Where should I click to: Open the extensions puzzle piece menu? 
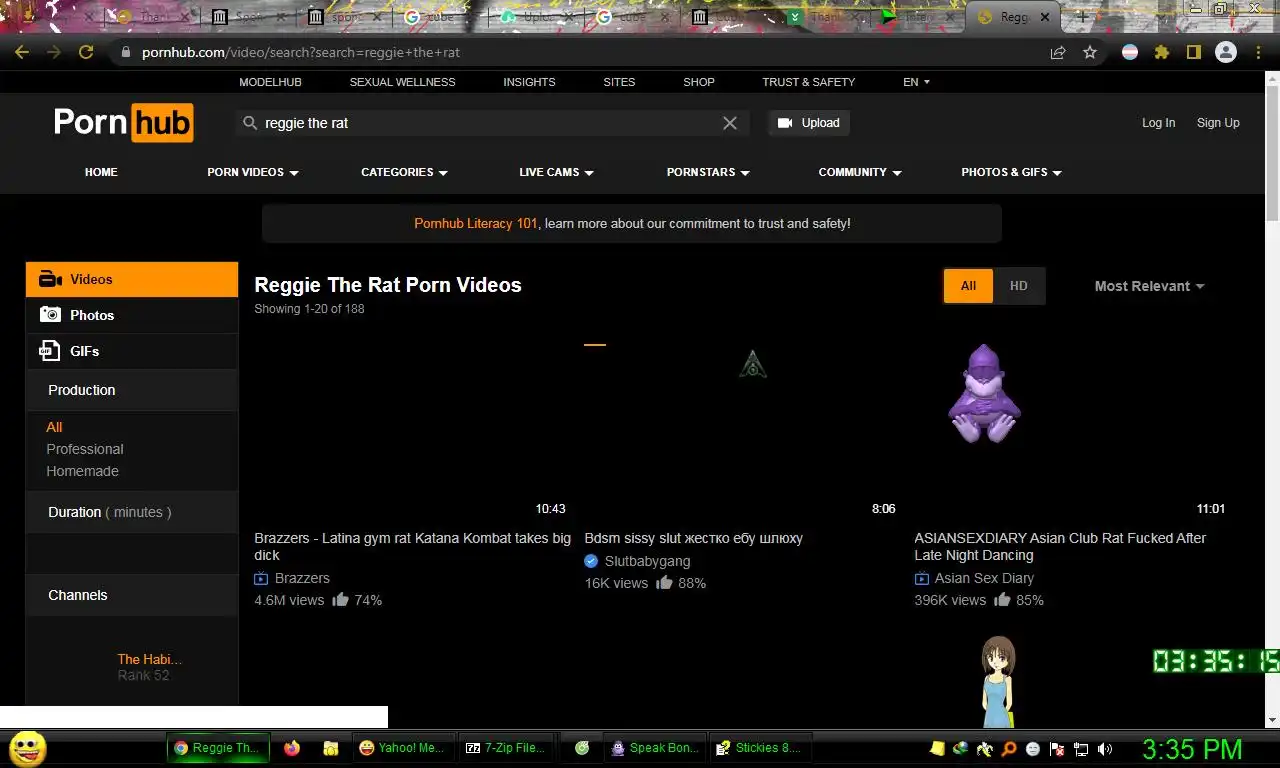coord(1162,52)
